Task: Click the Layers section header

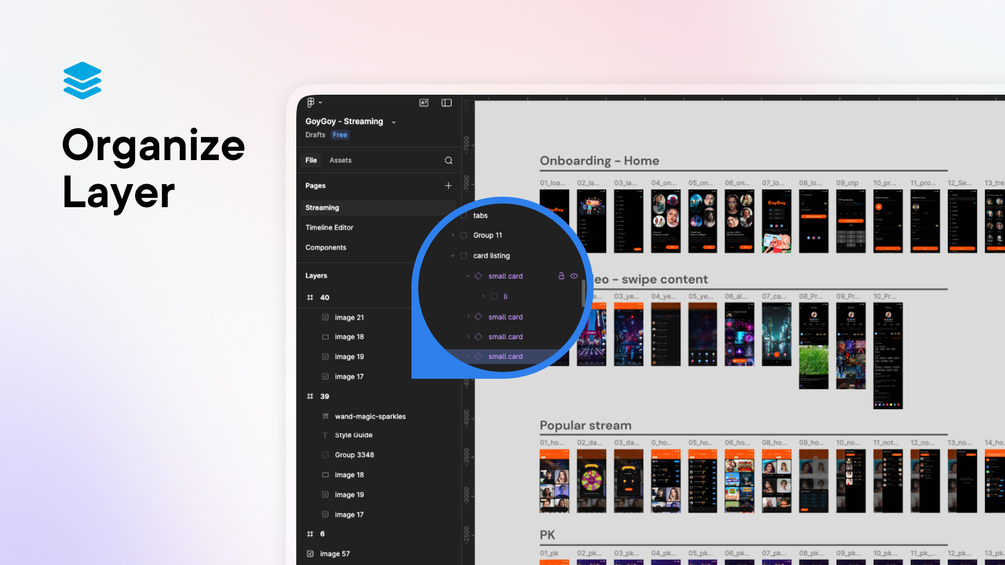Action: coord(316,275)
